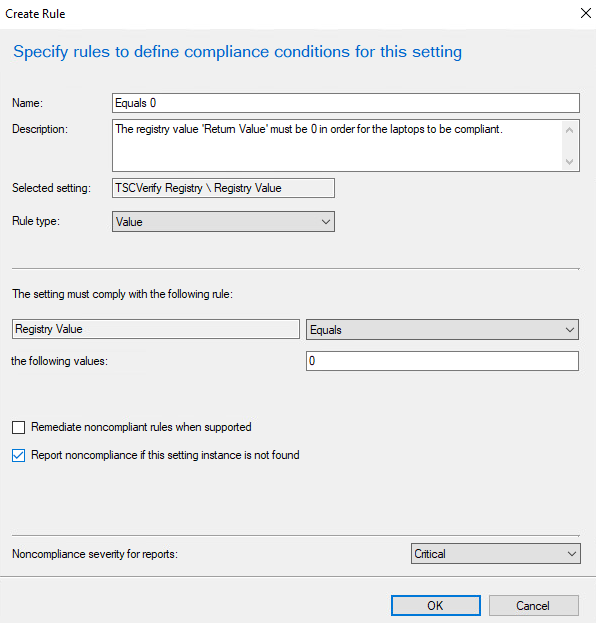Cancel the Create Rule dialog
Image resolution: width=596 pixels, height=623 pixels.
pos(534,606)
